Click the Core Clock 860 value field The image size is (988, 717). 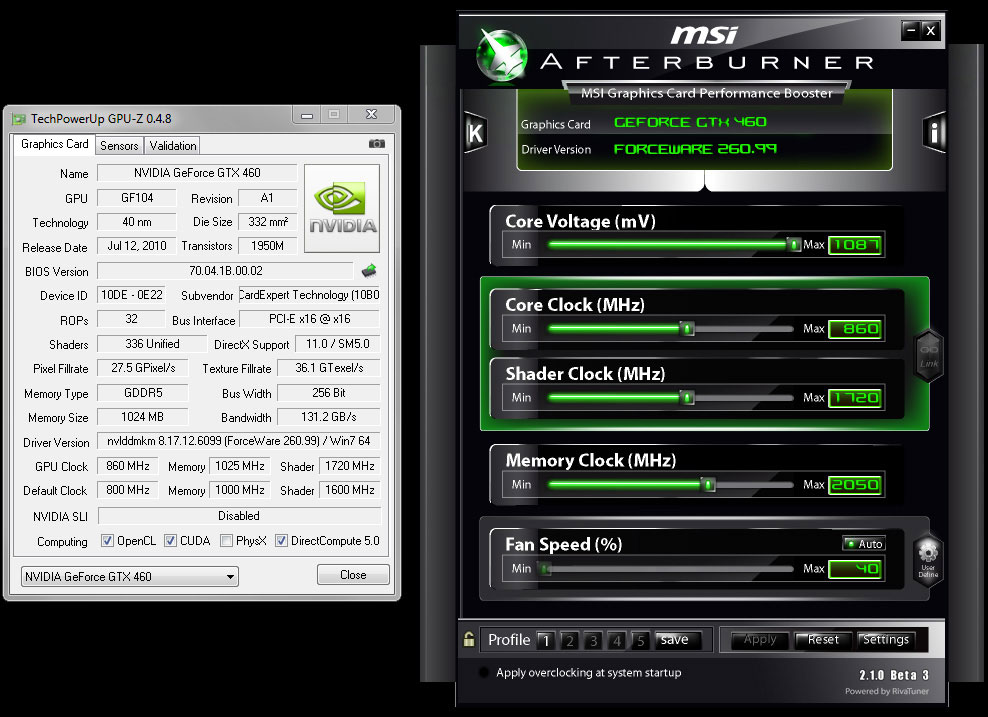click(855, 328)
